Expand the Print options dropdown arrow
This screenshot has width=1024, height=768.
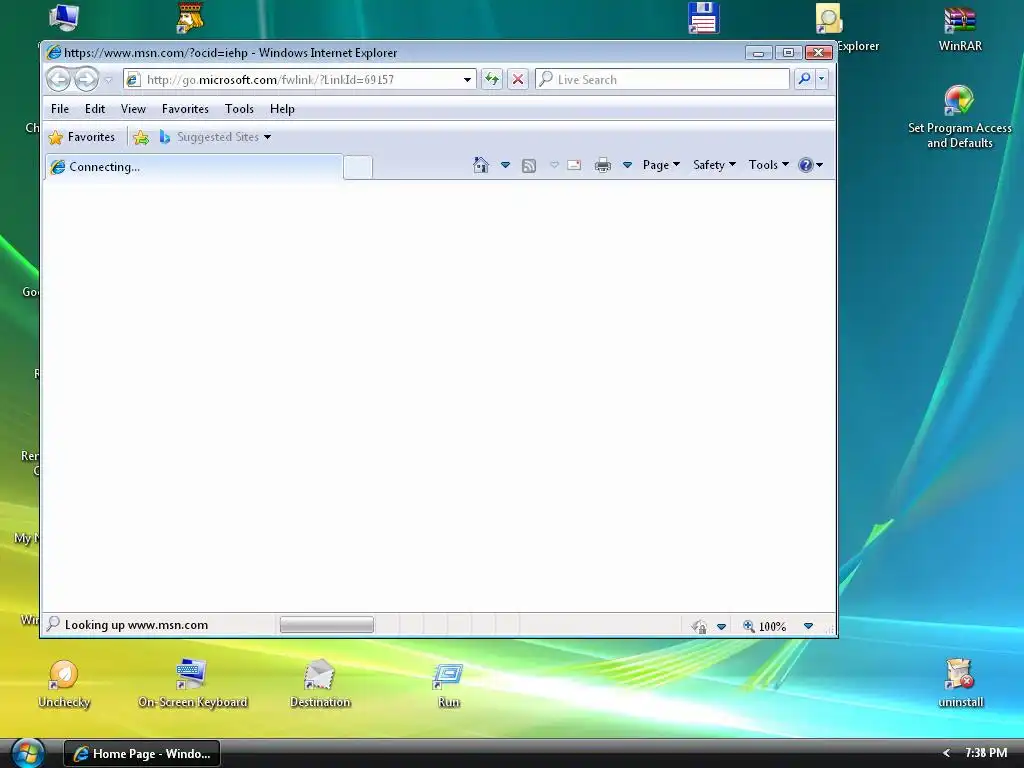pyautogui.click(x=627, y=165)
